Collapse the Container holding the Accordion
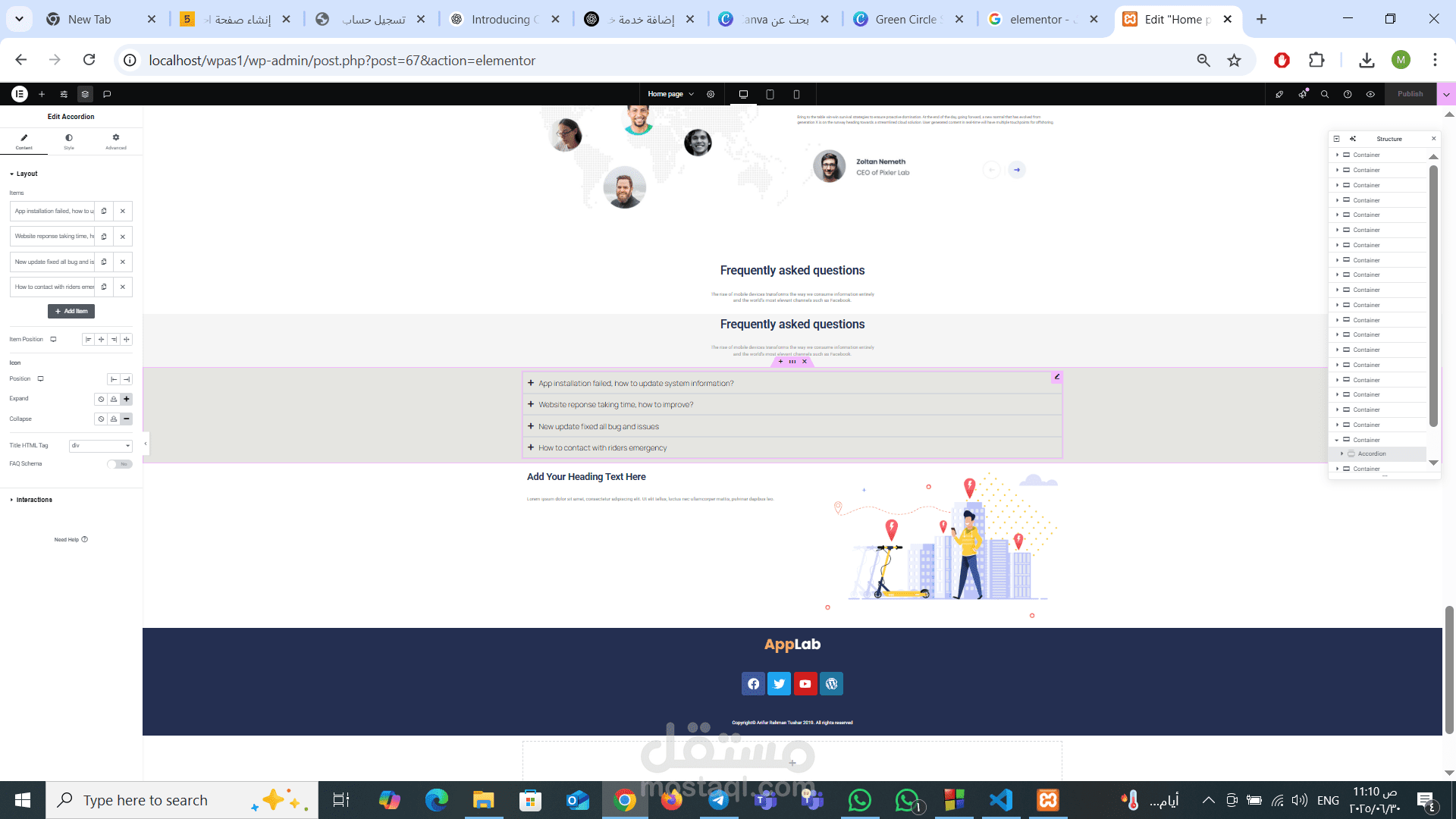The image size is (1456, 819). click(x=1337, y=440)
